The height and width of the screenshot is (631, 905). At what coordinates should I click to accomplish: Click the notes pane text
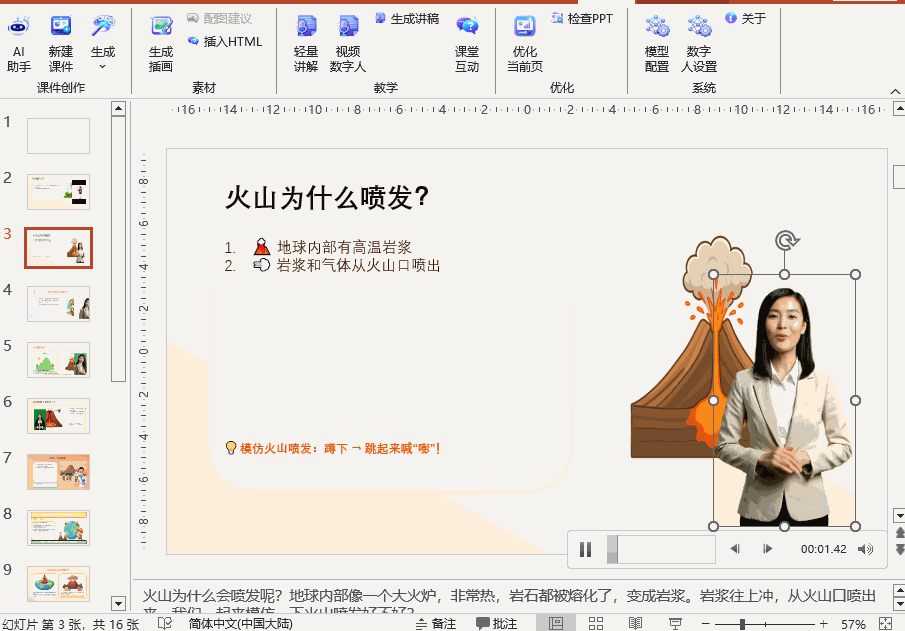(510, 600)
